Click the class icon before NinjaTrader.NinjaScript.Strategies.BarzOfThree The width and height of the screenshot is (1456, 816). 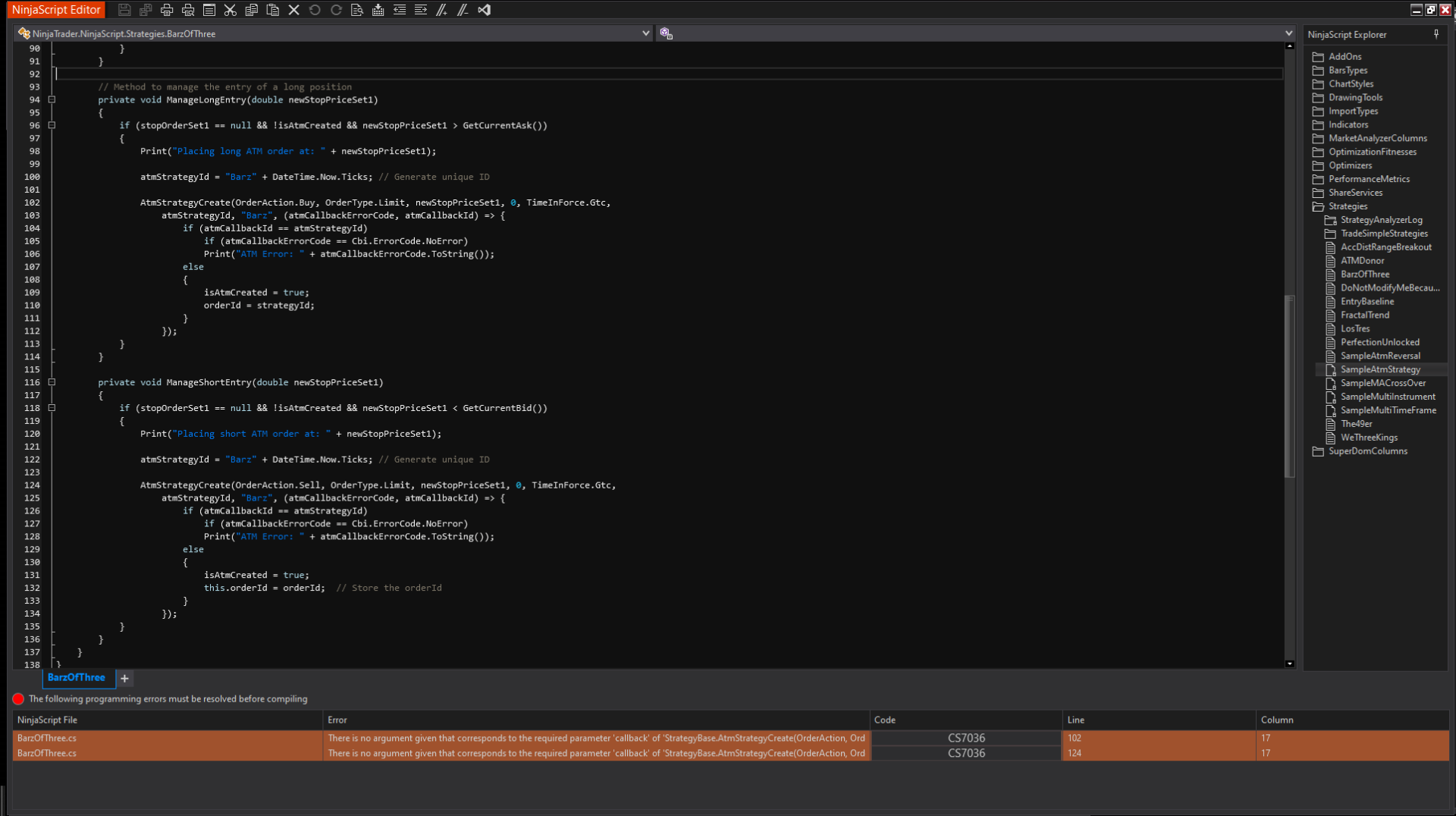(x=24, y=33)
